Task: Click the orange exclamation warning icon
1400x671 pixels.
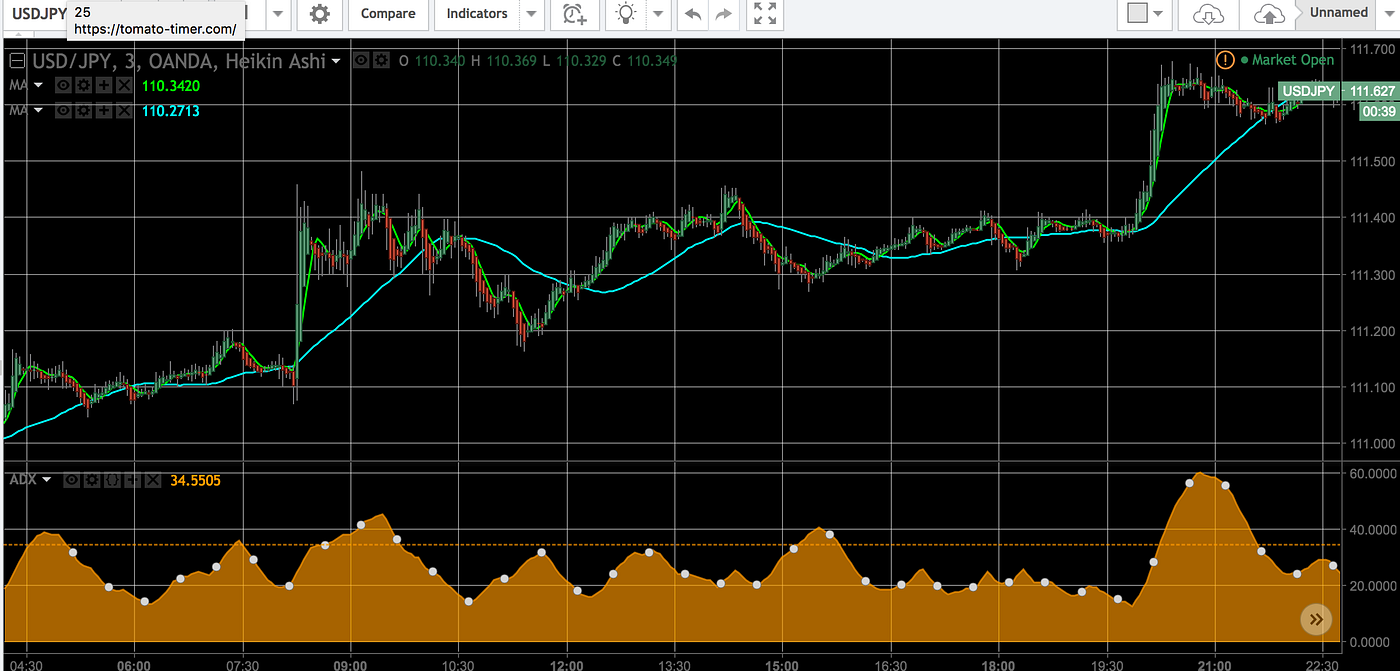Action: tap(1225, 60)
